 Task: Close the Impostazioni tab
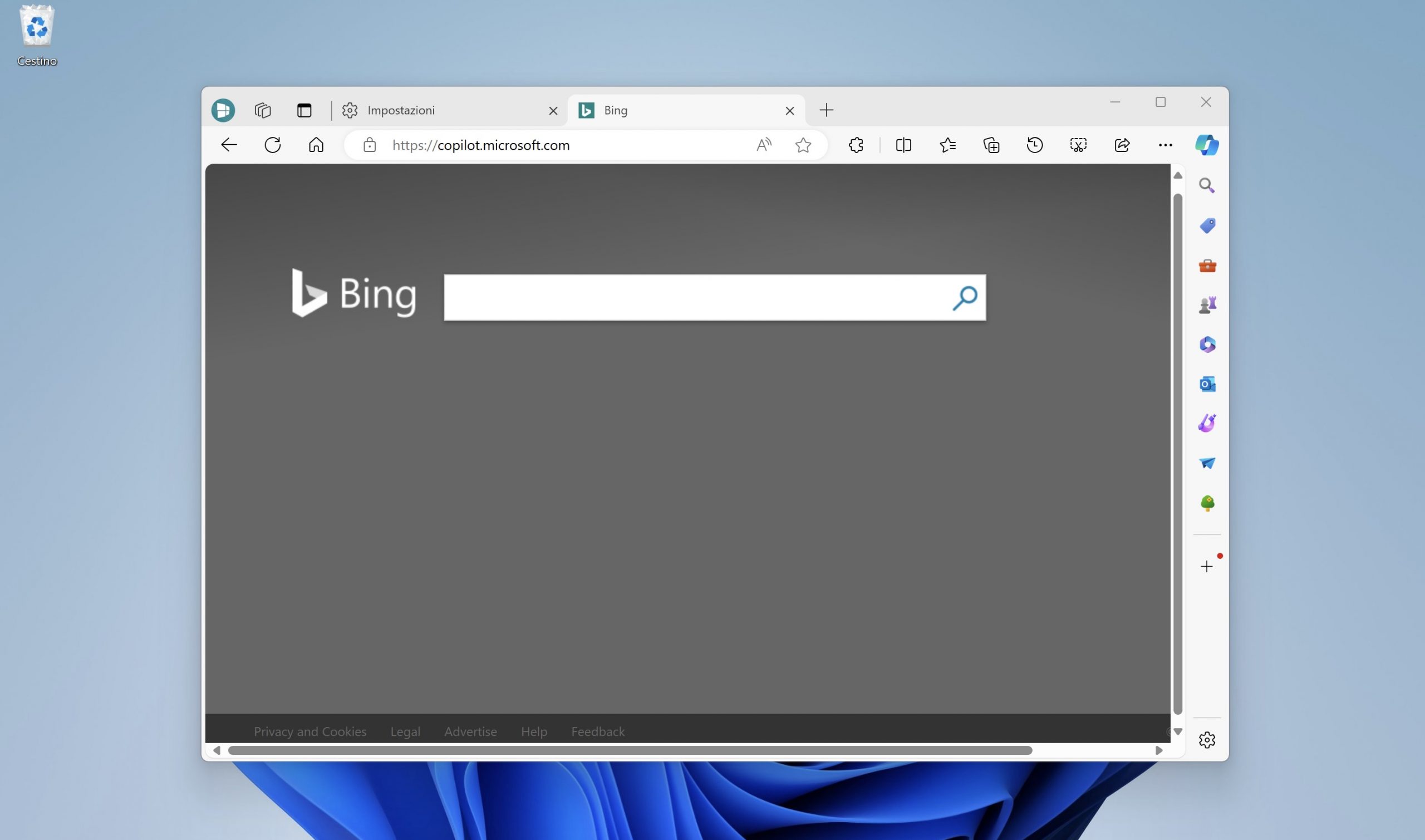(x=553, y=111)
